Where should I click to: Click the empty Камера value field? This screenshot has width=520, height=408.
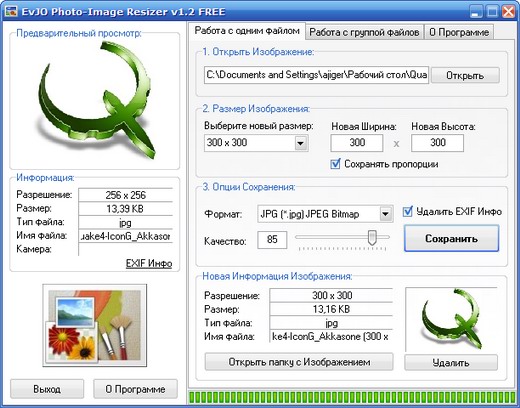tap(126, 249)
